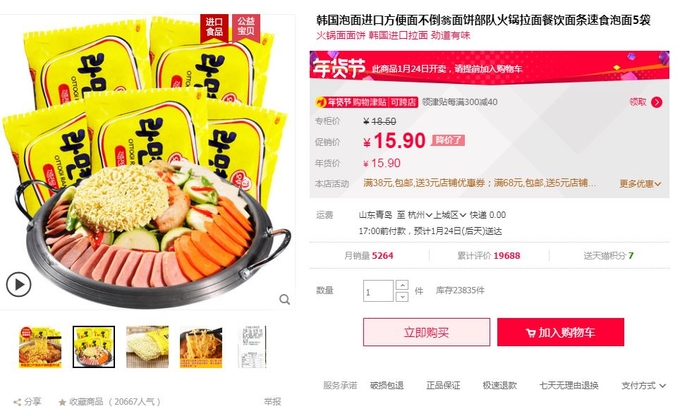
Task: Click the star to favorite this product
Action: click(62, 402)
